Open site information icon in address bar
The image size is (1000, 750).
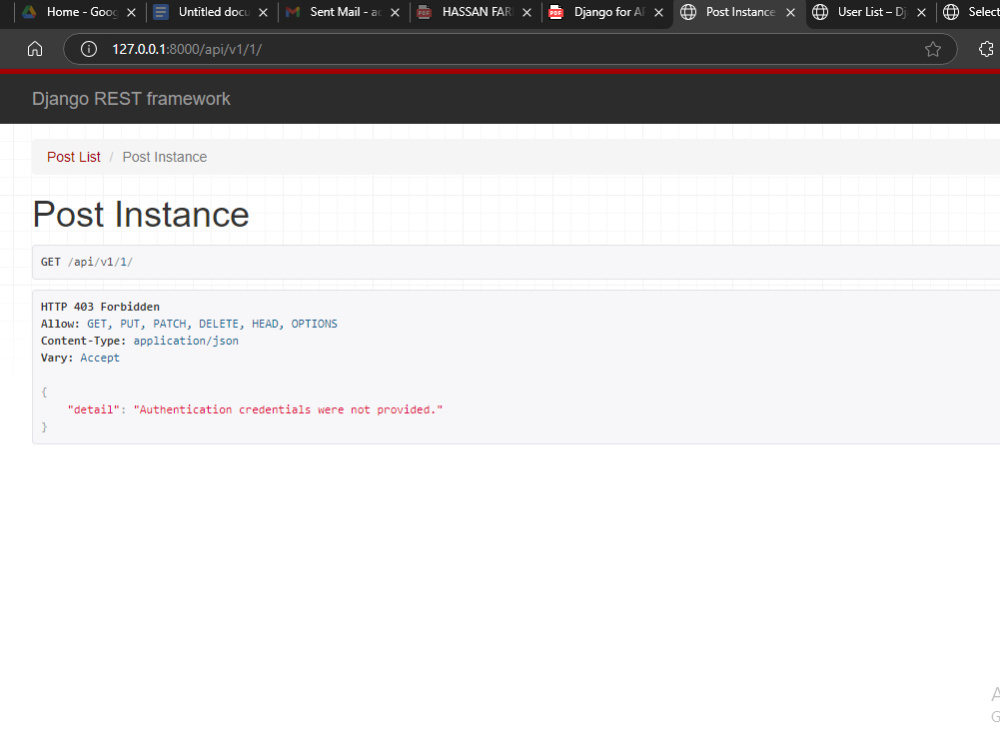[89, 49]
